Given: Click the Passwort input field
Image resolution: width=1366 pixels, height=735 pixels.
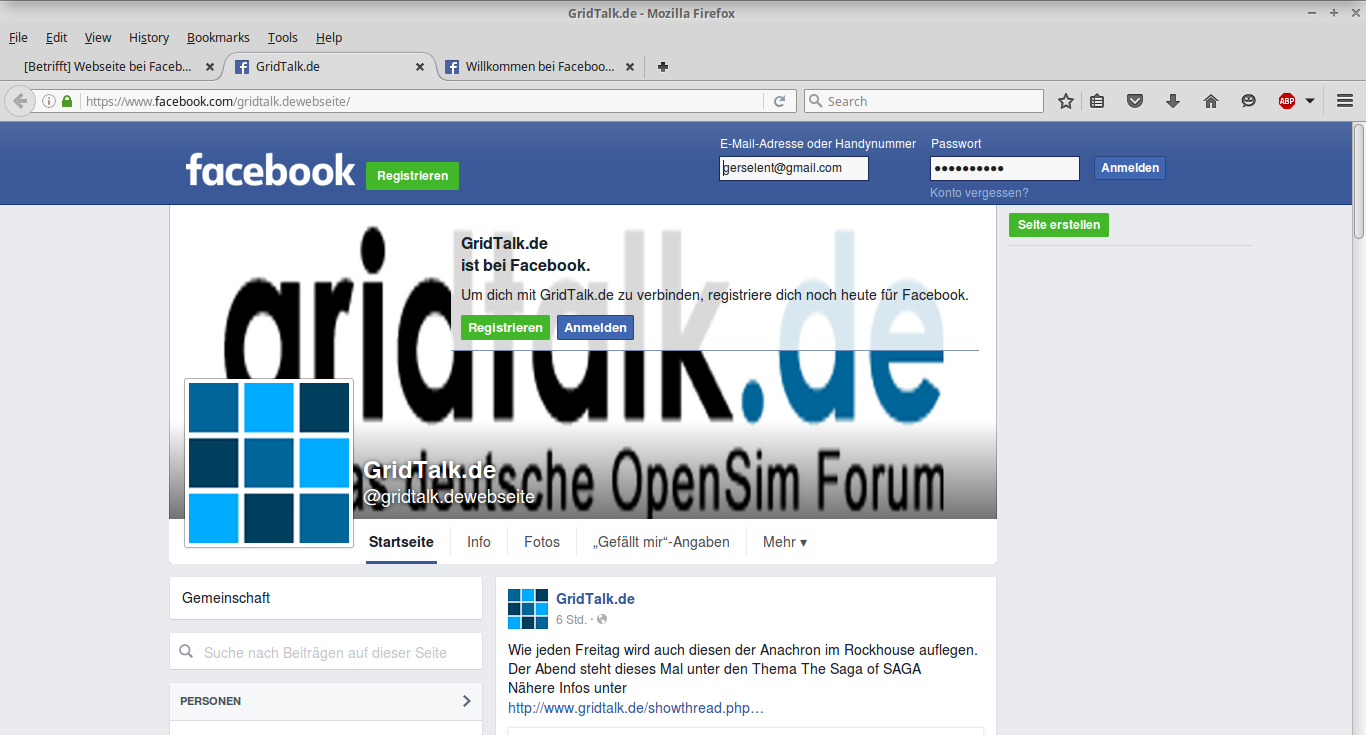Looking at the screenshot, I should point(1005,168).
